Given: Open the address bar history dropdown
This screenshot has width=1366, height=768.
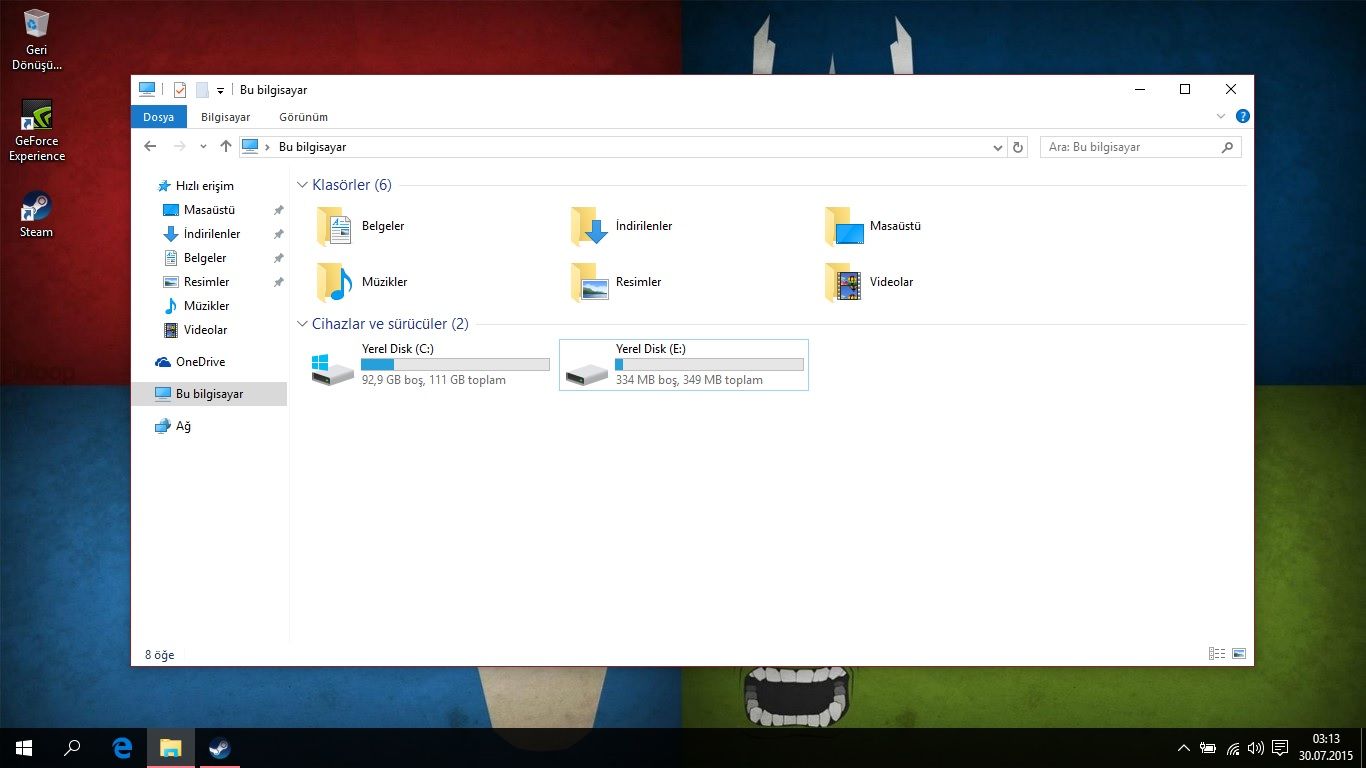Looking at the screenshot, I should tap(997, 147).
